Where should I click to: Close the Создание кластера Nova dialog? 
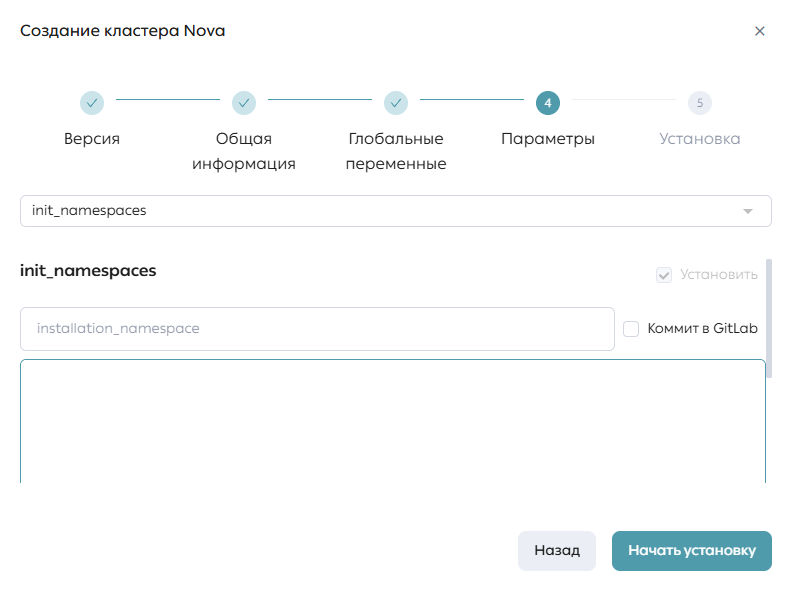click(760, 31)
